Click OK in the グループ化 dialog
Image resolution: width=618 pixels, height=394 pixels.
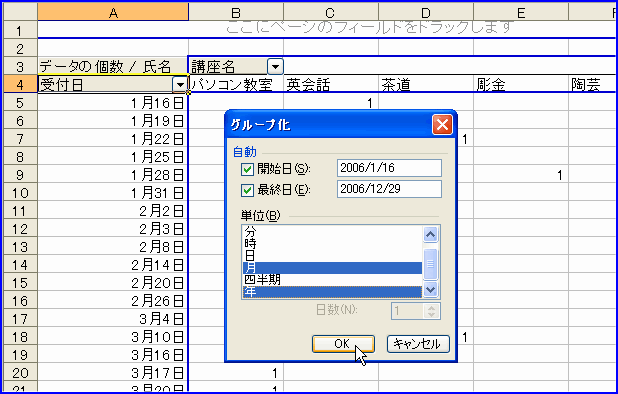(x=343, y=344)
